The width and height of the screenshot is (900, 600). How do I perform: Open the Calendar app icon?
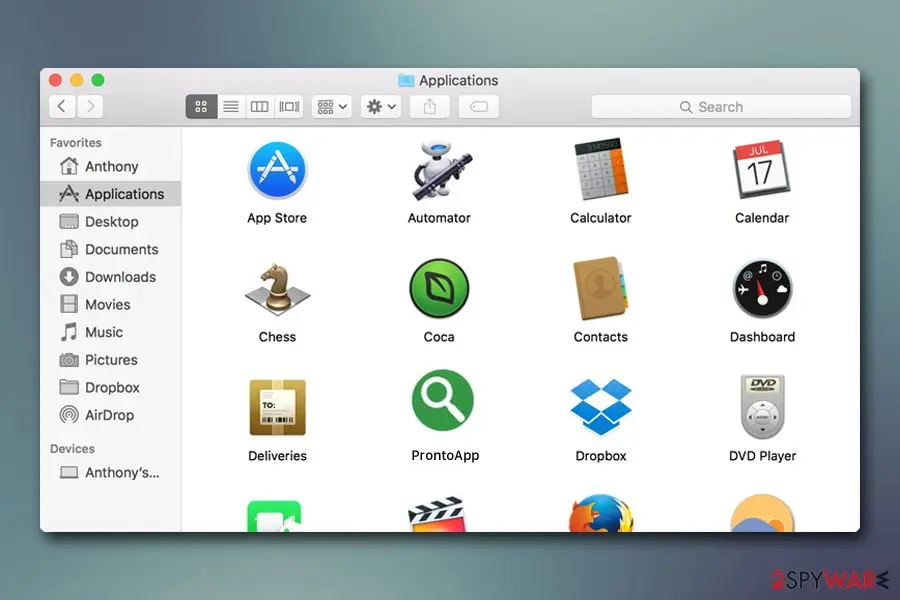[762, 169]
